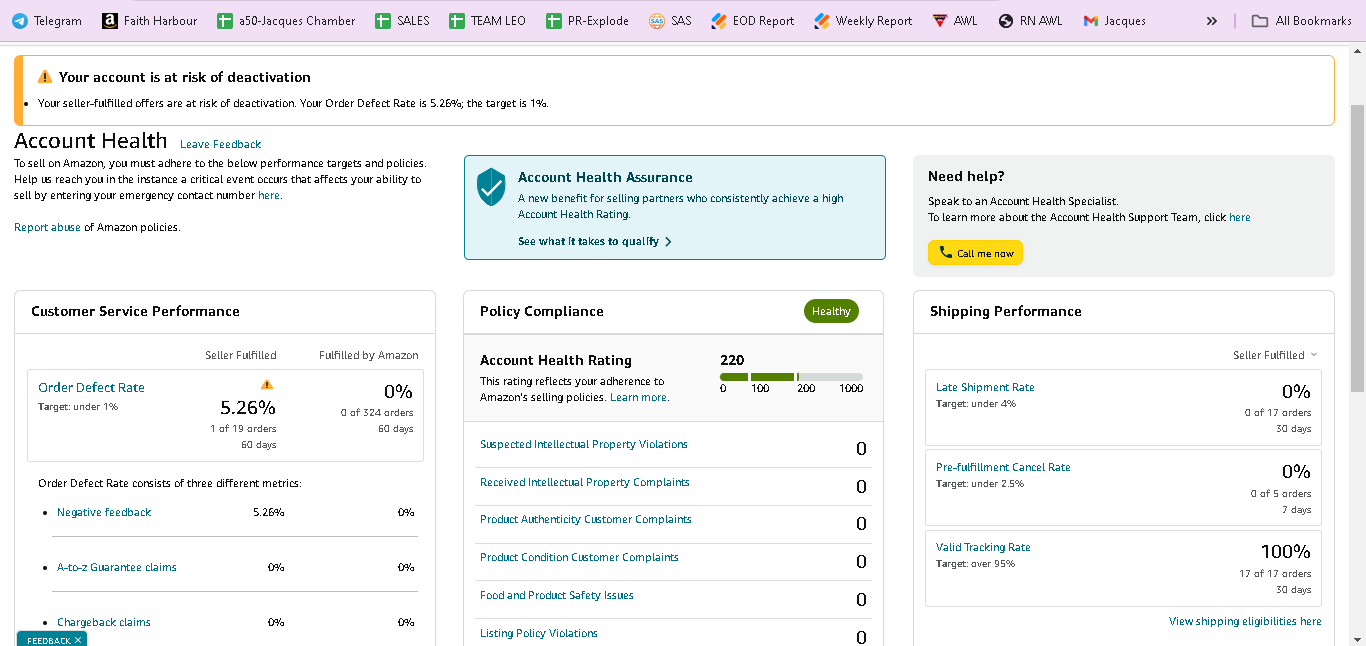Click the Account Health Rating score 220
The width and height of the screenshot is (1366, 646).
(732, 360)
